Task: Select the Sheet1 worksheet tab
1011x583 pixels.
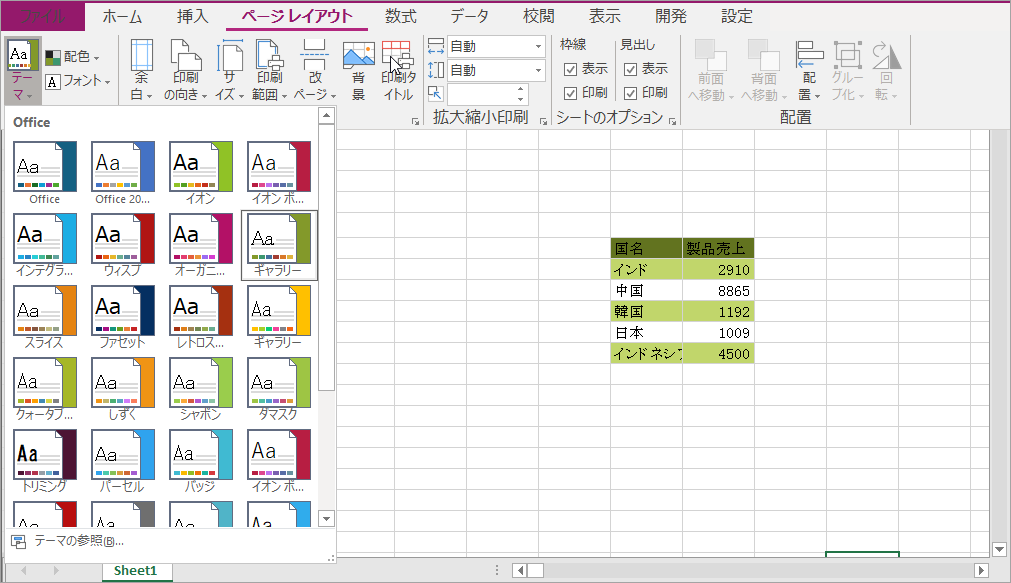Action: coord(135,570)
